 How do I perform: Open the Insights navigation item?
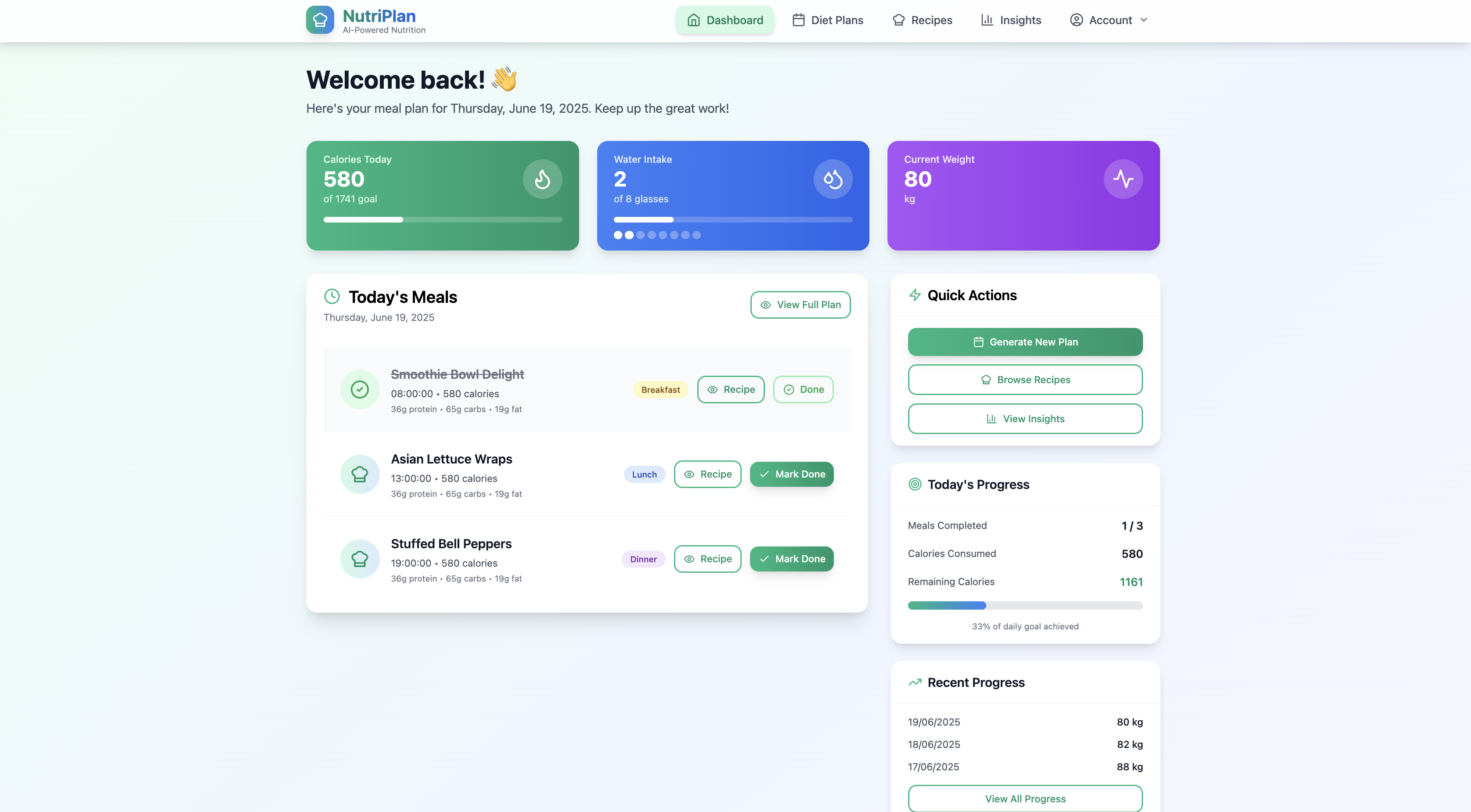click(1011, 20)
